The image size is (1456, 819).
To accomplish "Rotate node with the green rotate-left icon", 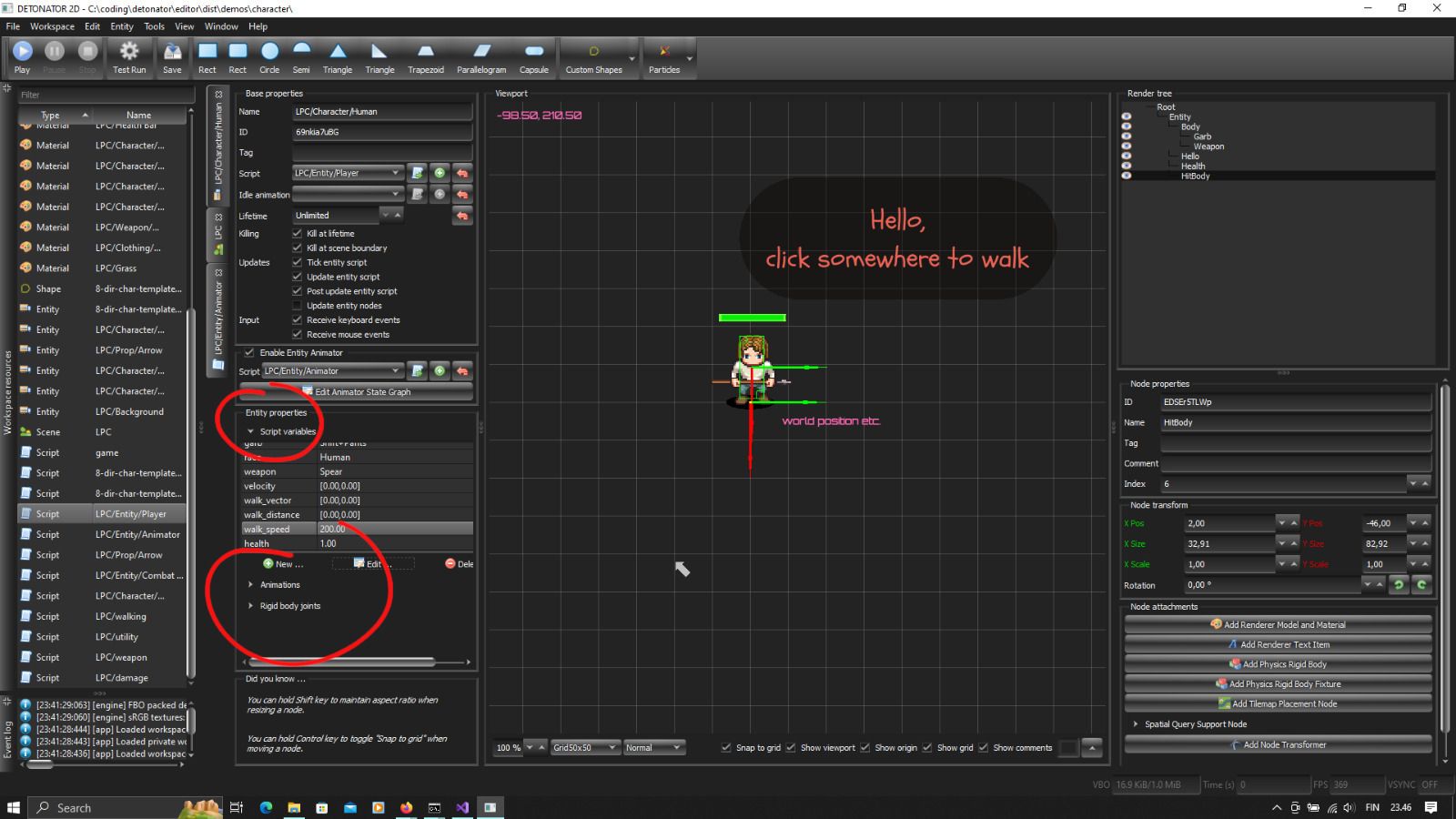I will 1399,585.
